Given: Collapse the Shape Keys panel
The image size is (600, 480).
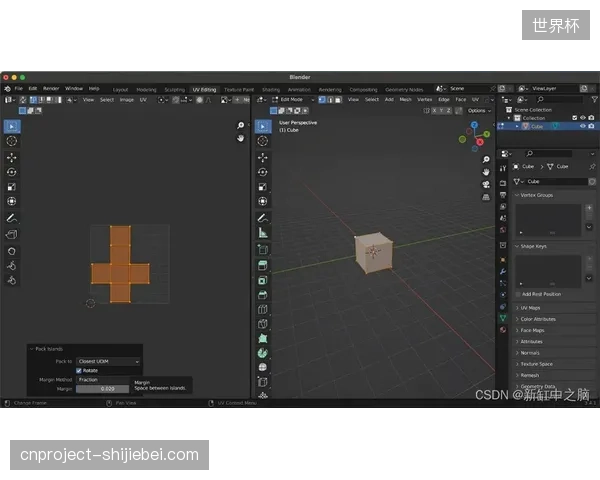Looking at the screenshot, I should pyautogui.click(x=517, y=246).
